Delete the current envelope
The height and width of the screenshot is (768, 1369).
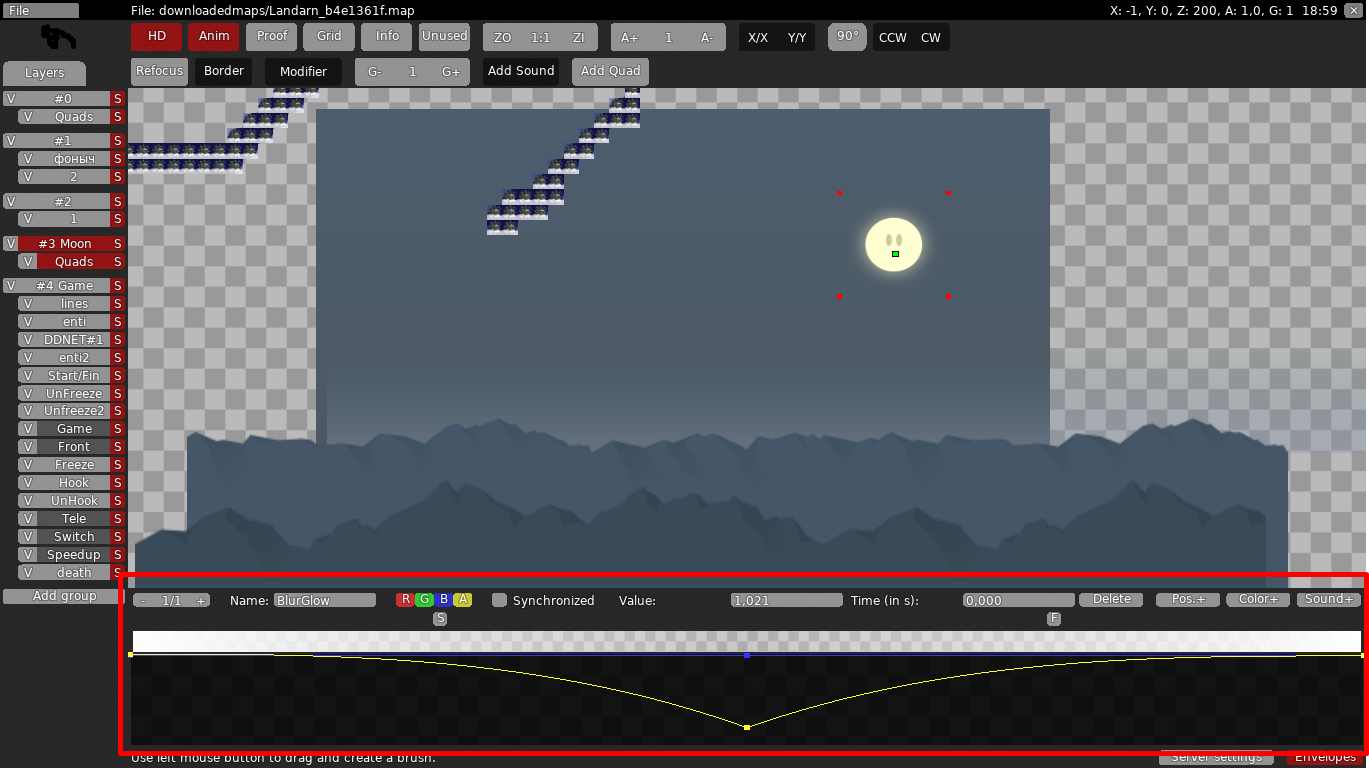point(1111,600)
